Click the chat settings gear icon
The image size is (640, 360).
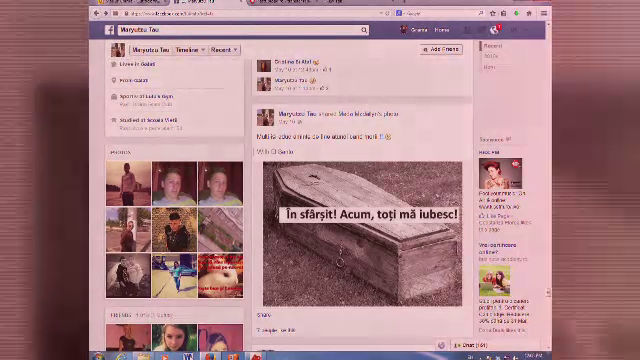pyautogui.click(x=441, y=345)
